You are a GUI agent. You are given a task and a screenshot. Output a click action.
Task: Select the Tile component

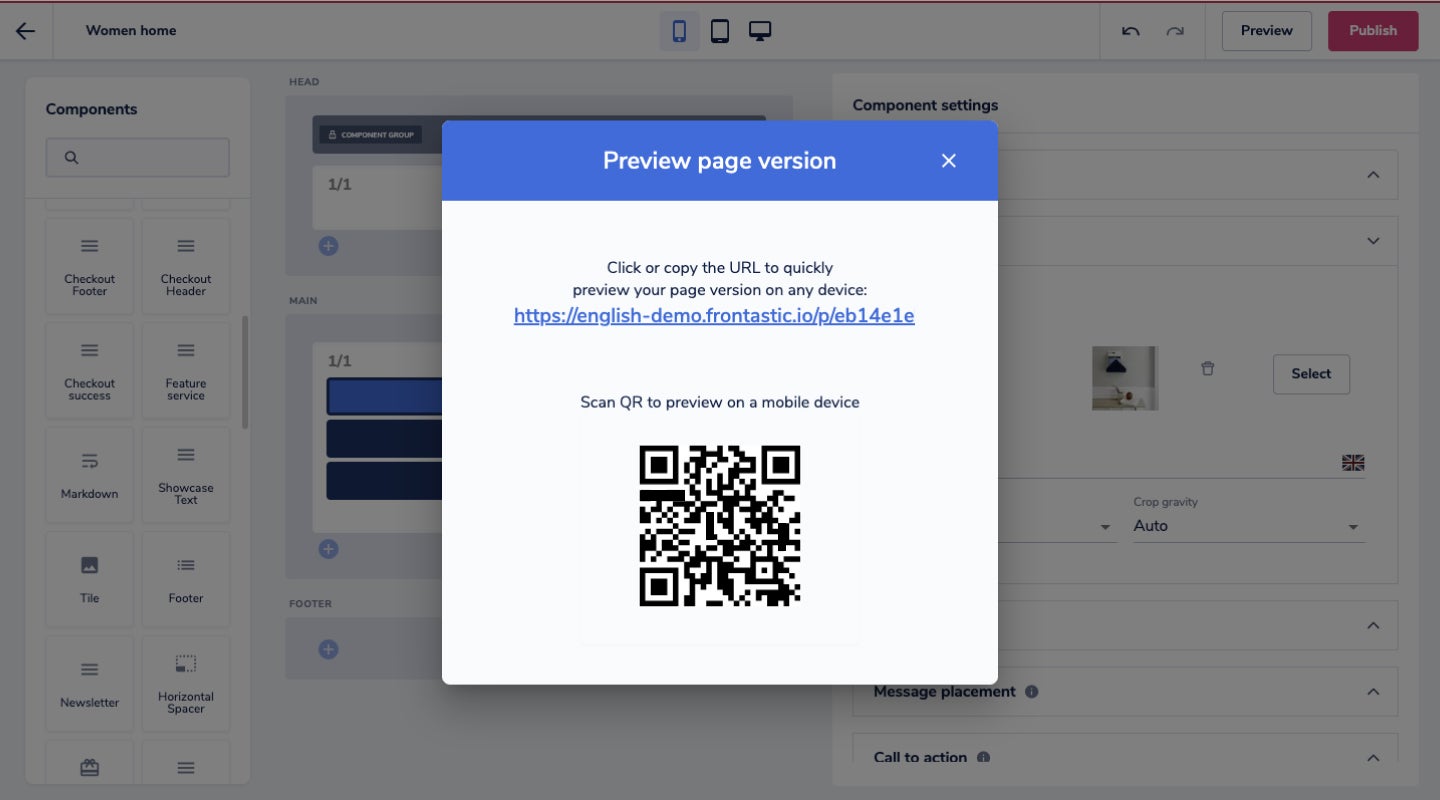pyautogui.click(x=90, y=579)
